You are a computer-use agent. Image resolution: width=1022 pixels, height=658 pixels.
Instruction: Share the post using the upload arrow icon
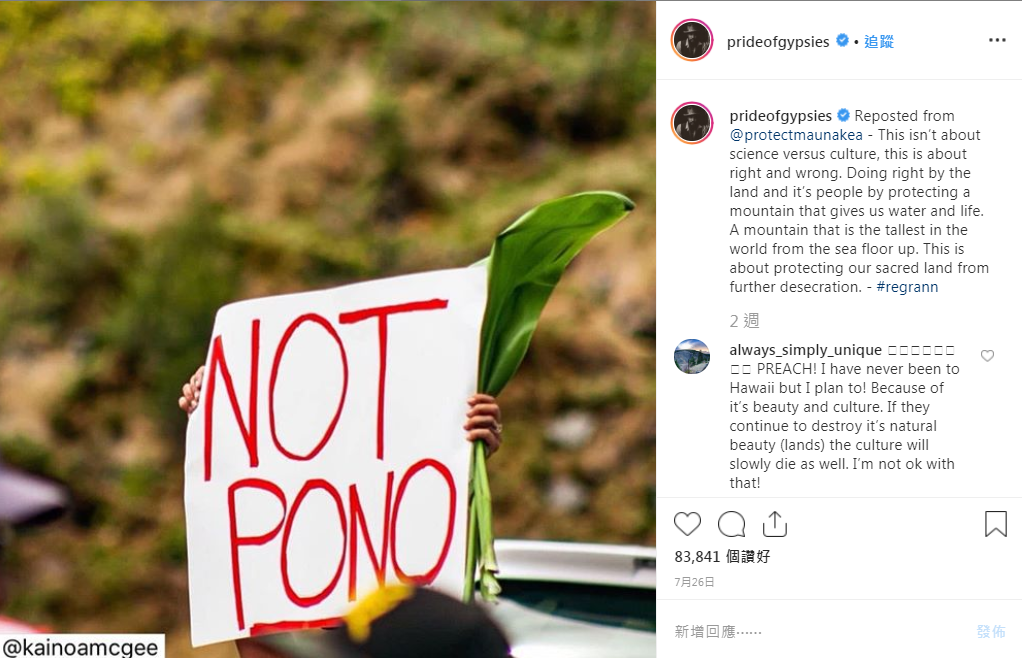coord(774,524)
